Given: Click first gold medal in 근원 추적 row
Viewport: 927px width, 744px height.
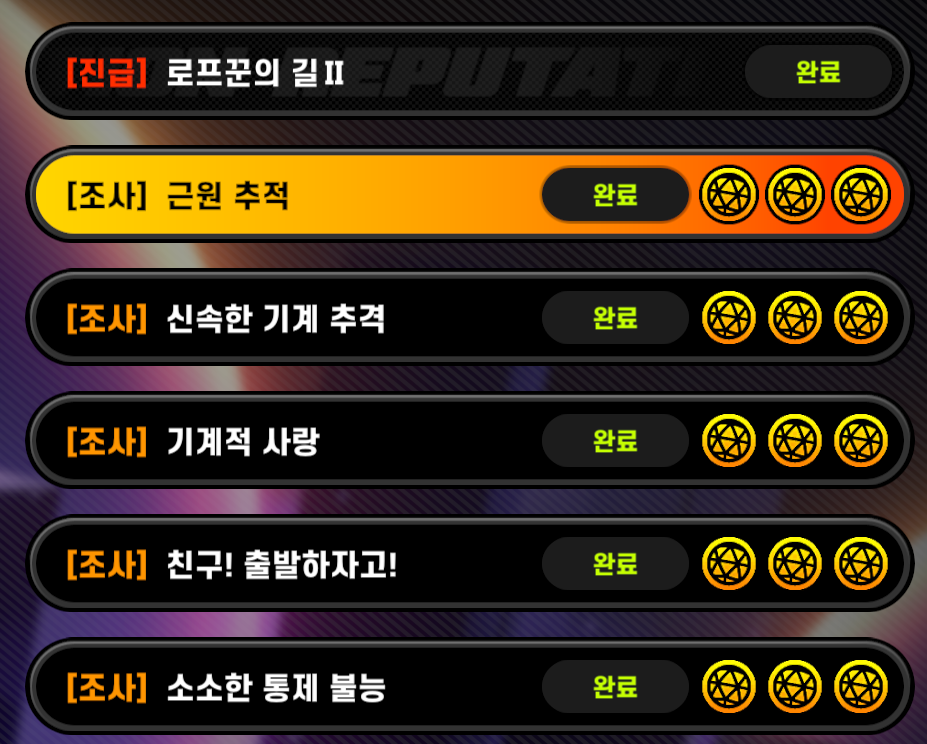Looking at the screenshot, I should (x=728, y=195).
